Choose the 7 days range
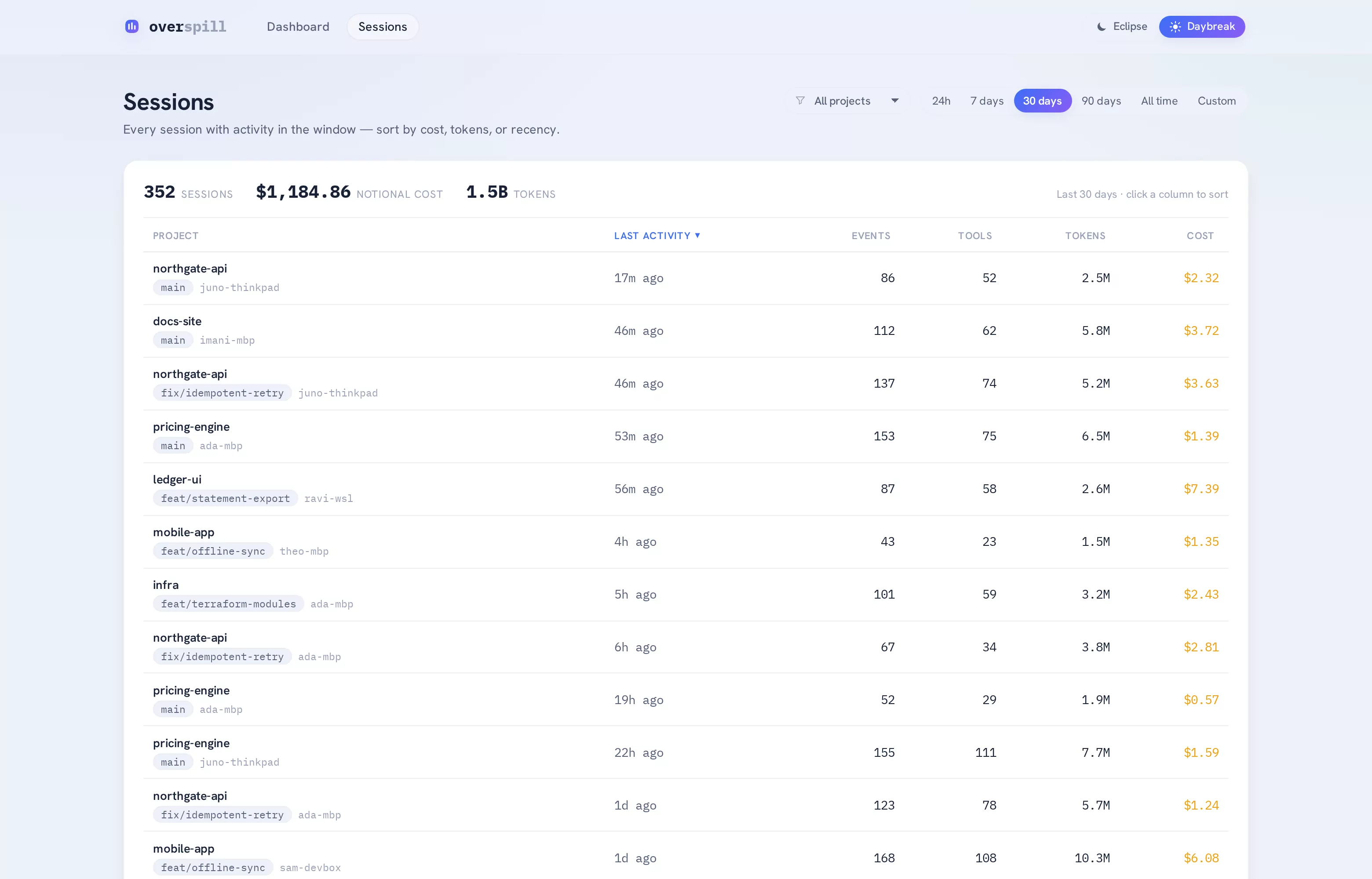 pyautogui.click(x=987, y=101)
